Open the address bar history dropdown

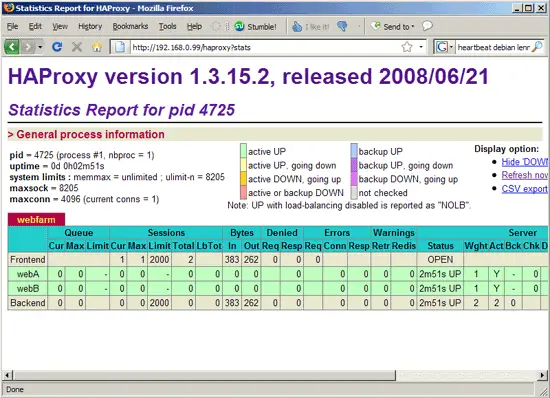[421, 47]
